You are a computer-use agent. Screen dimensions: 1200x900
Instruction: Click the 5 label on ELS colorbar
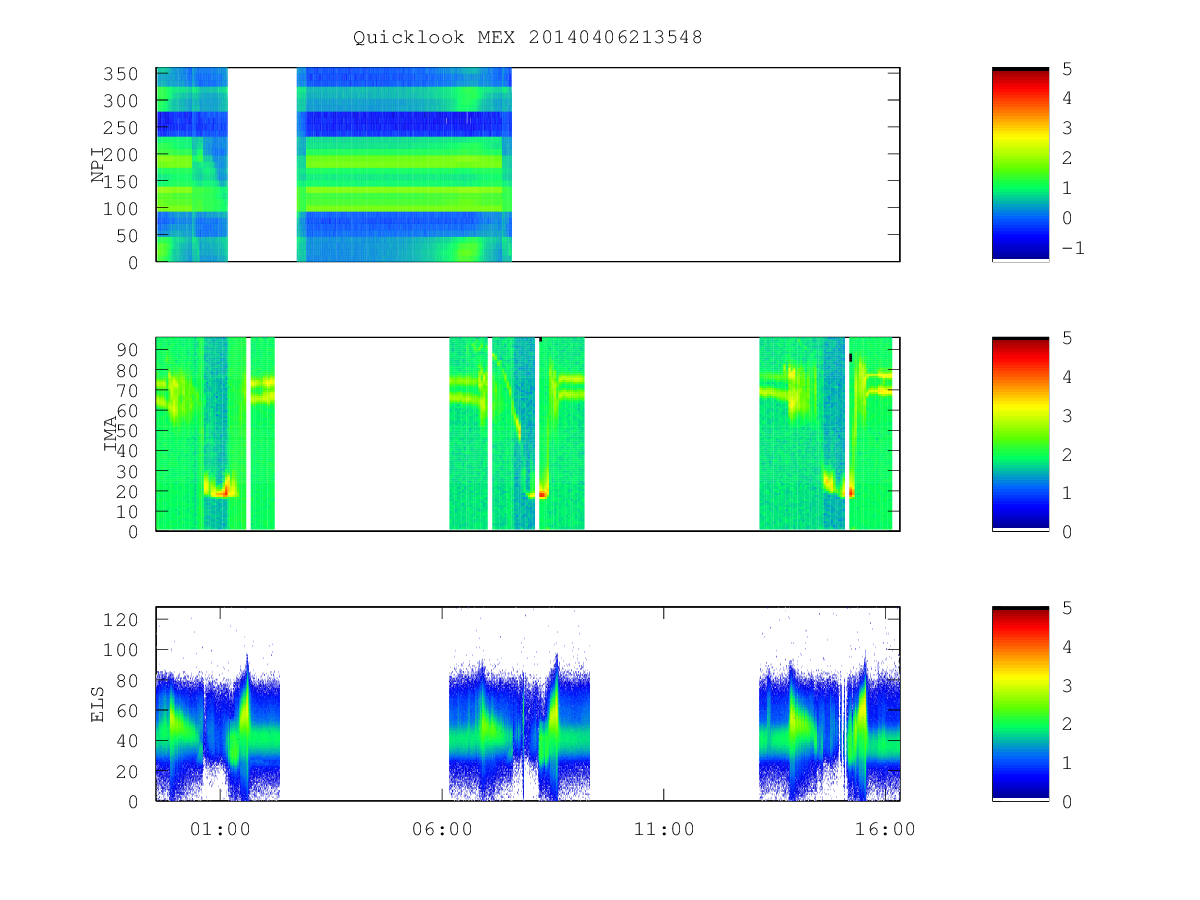[1067, 607]
